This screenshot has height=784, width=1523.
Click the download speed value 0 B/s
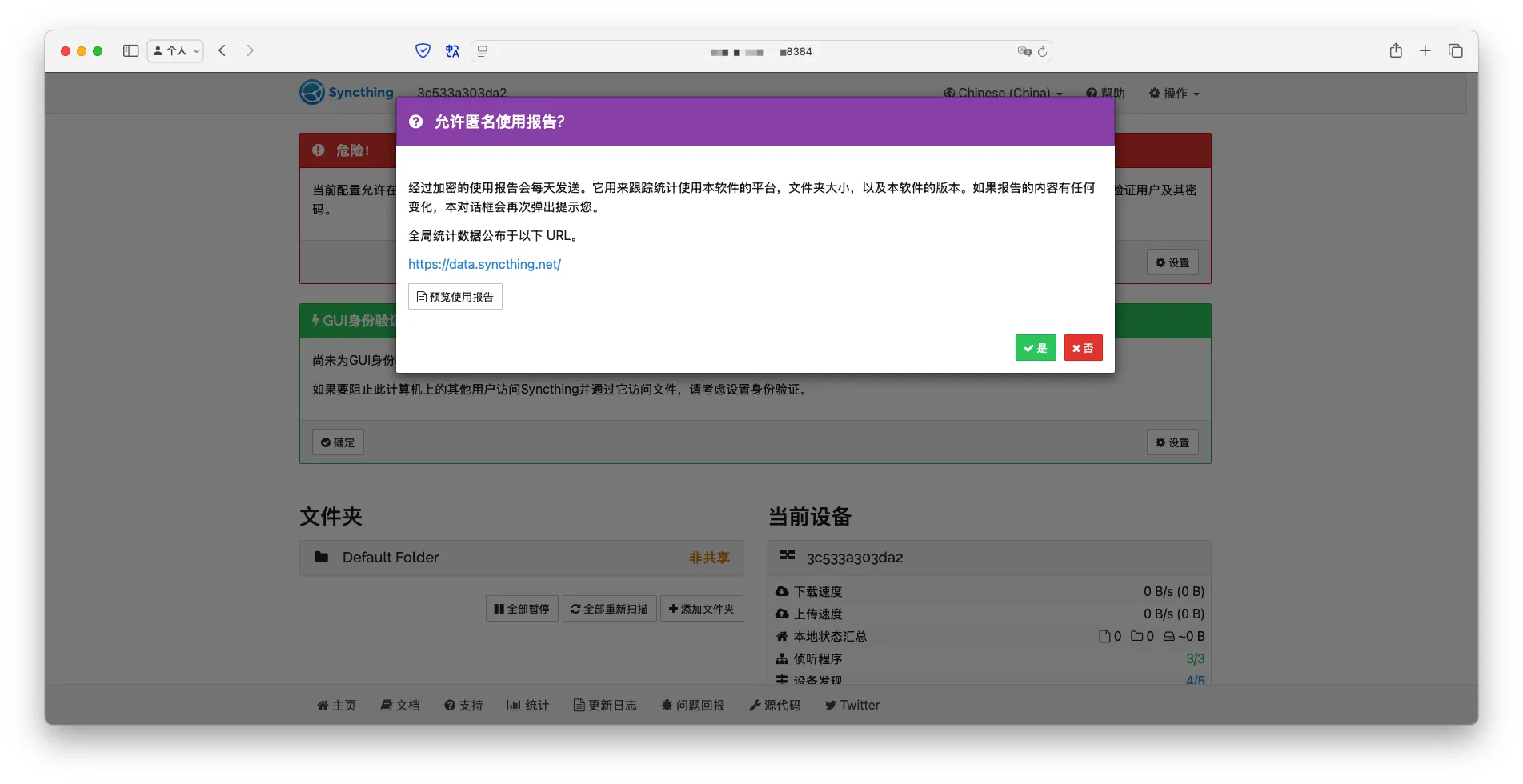click(1174, 591)
